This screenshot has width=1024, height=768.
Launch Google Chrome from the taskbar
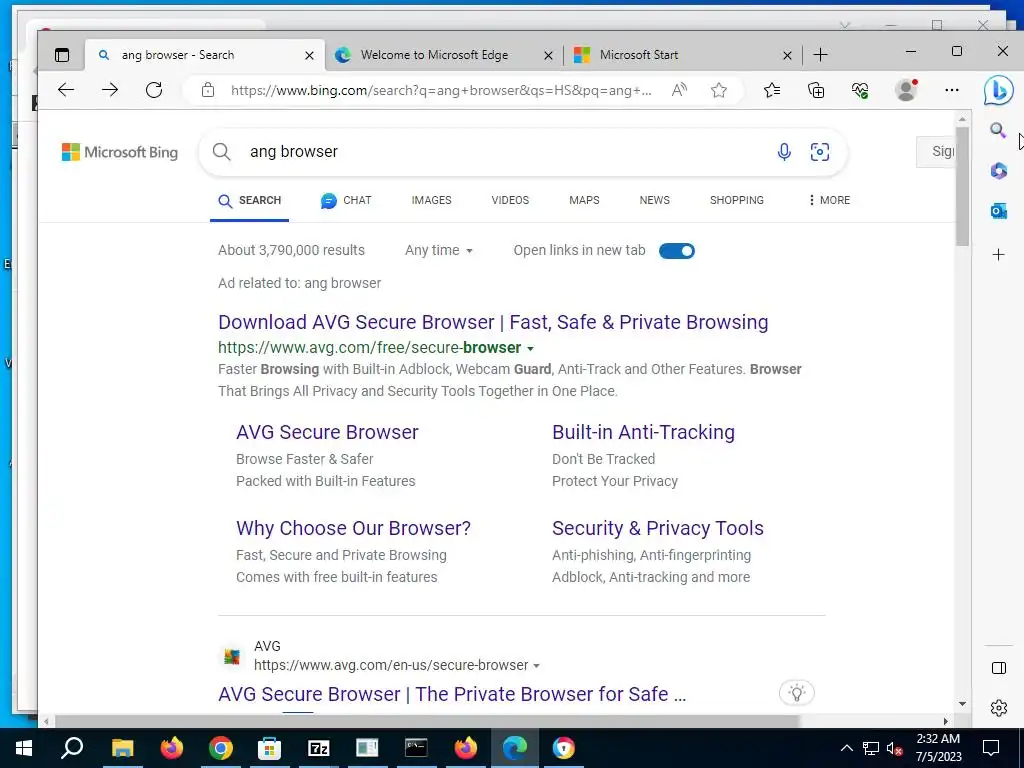(221, 748)
